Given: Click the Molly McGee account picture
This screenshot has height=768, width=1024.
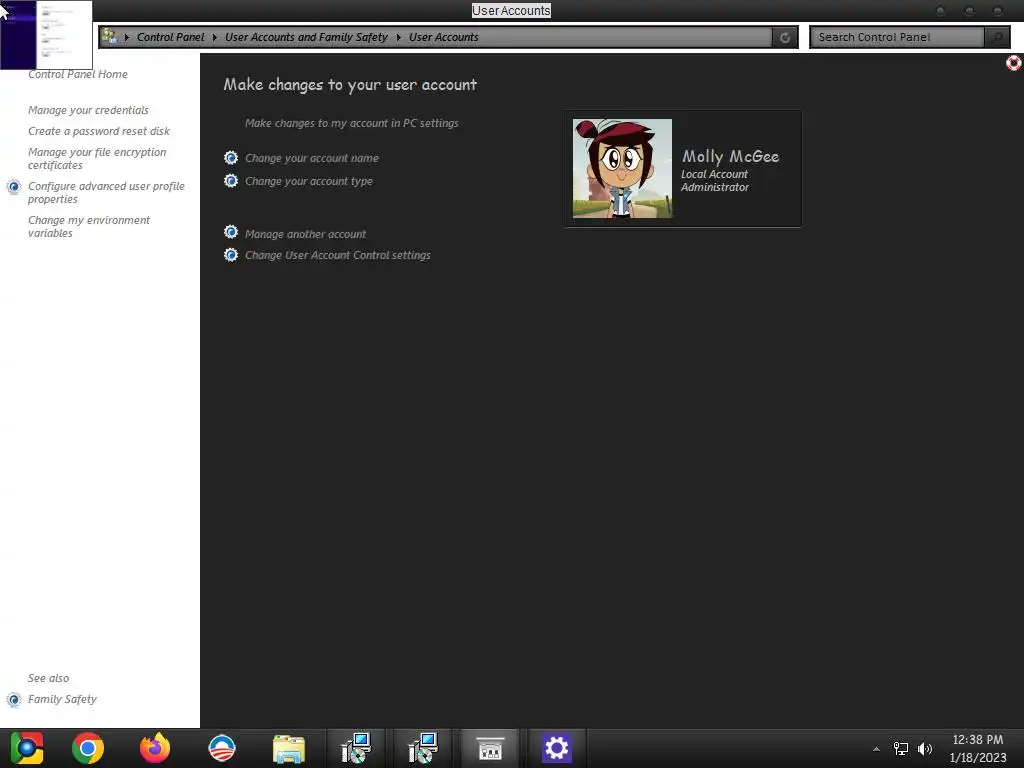Looking at the screenshot, I should click(622, 168).
